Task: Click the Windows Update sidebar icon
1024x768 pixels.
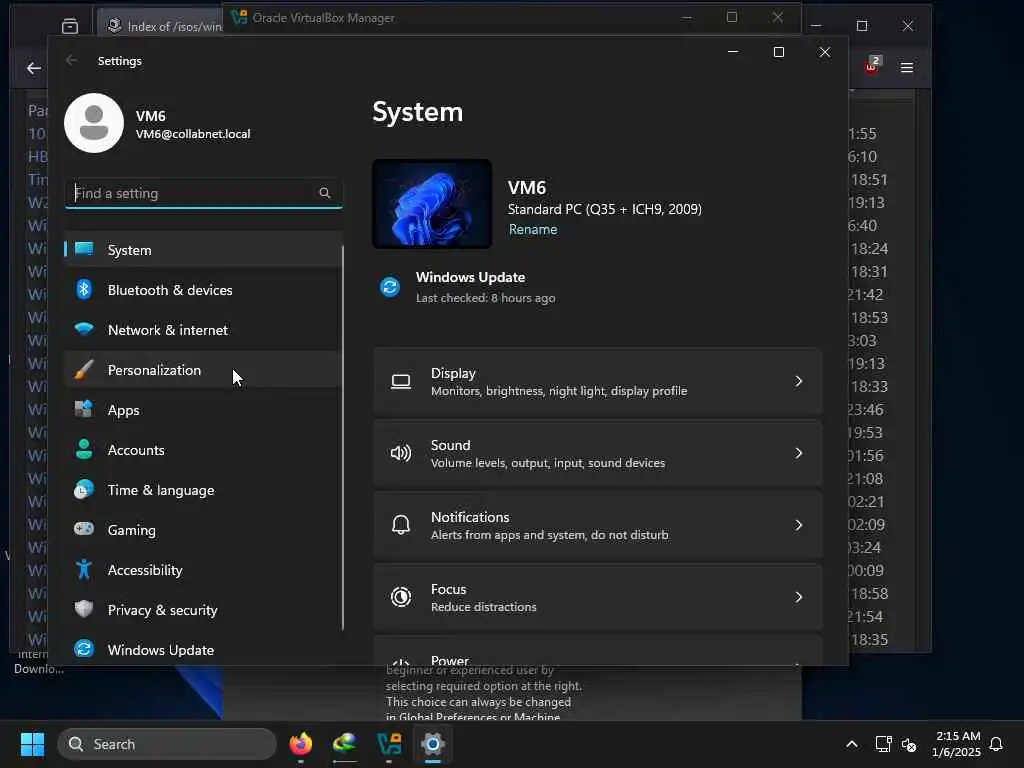Action: 84,649
